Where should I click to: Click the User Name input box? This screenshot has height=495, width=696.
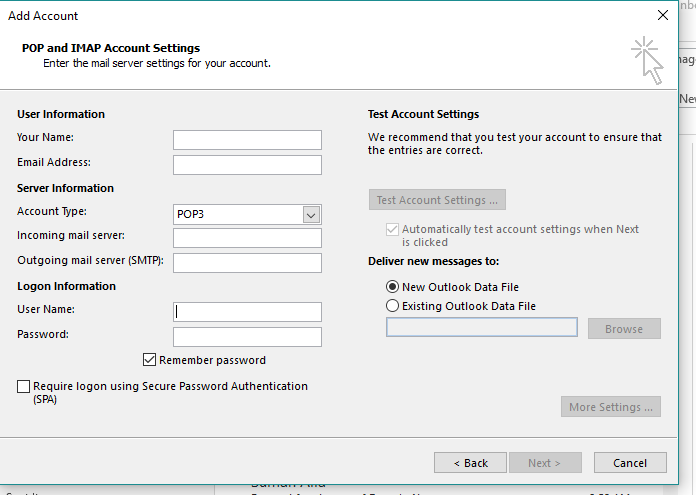coord(247,312)
